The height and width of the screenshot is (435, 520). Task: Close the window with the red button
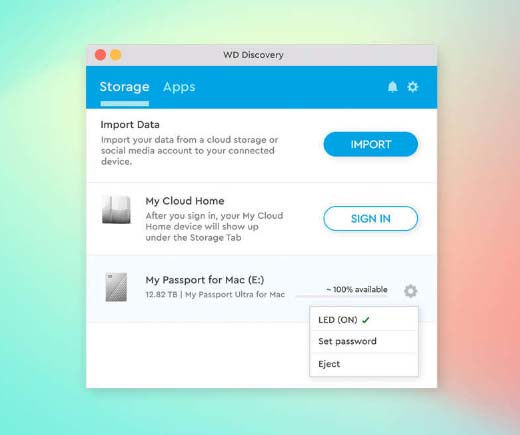point(100,55)
